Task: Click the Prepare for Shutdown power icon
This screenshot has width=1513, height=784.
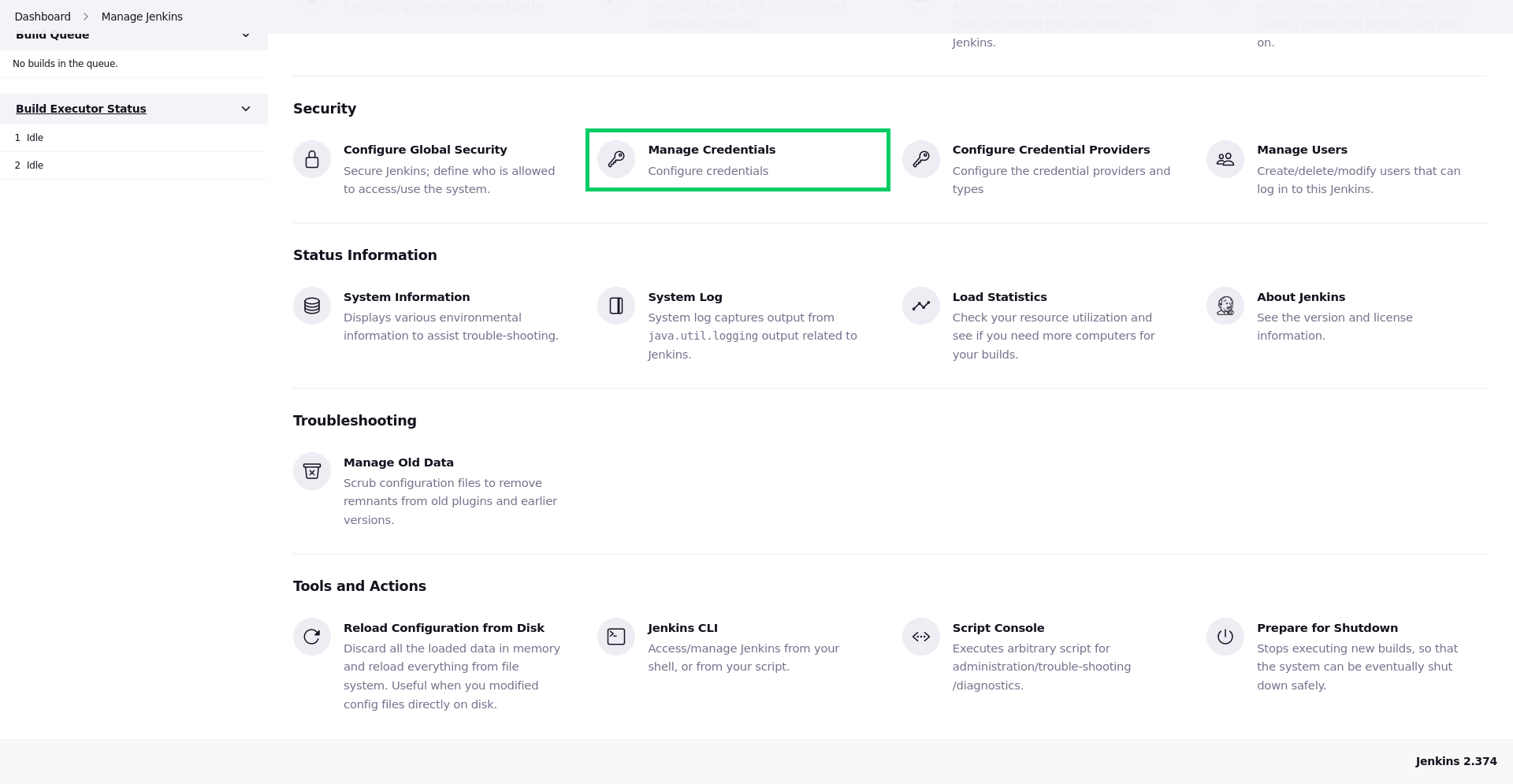Action: (1225, 637)
